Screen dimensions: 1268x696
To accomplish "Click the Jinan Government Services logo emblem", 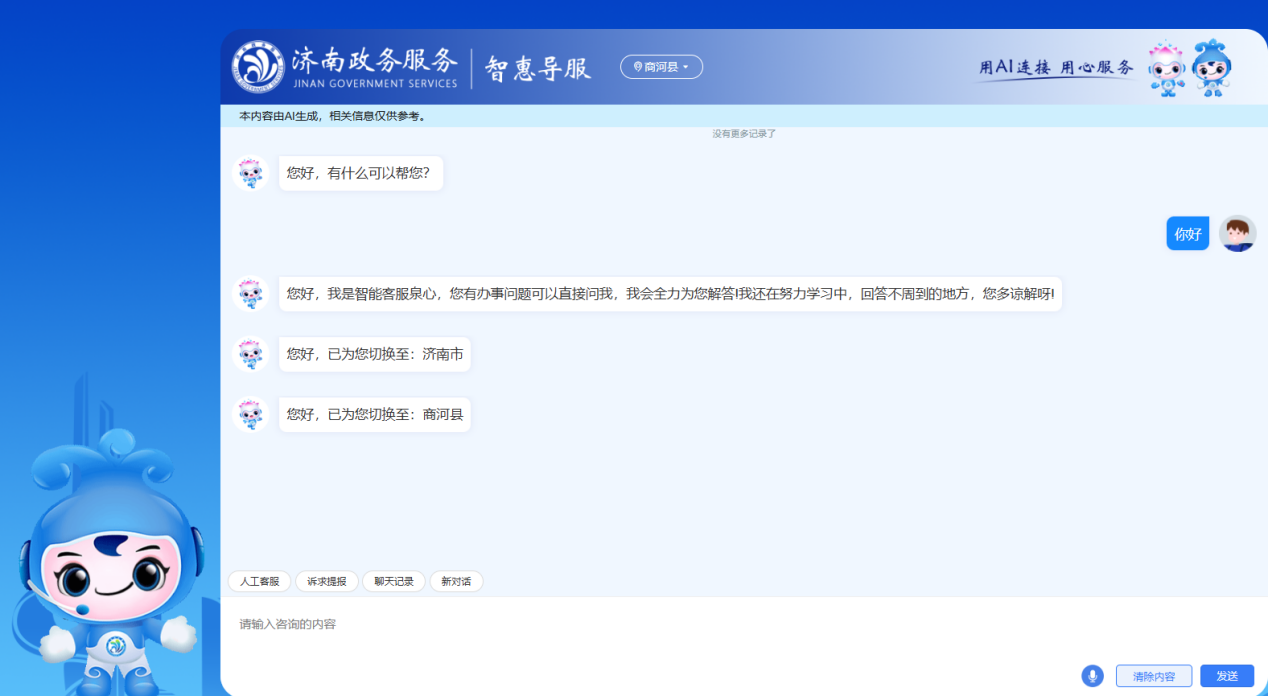I will click(x=258, y=67).
